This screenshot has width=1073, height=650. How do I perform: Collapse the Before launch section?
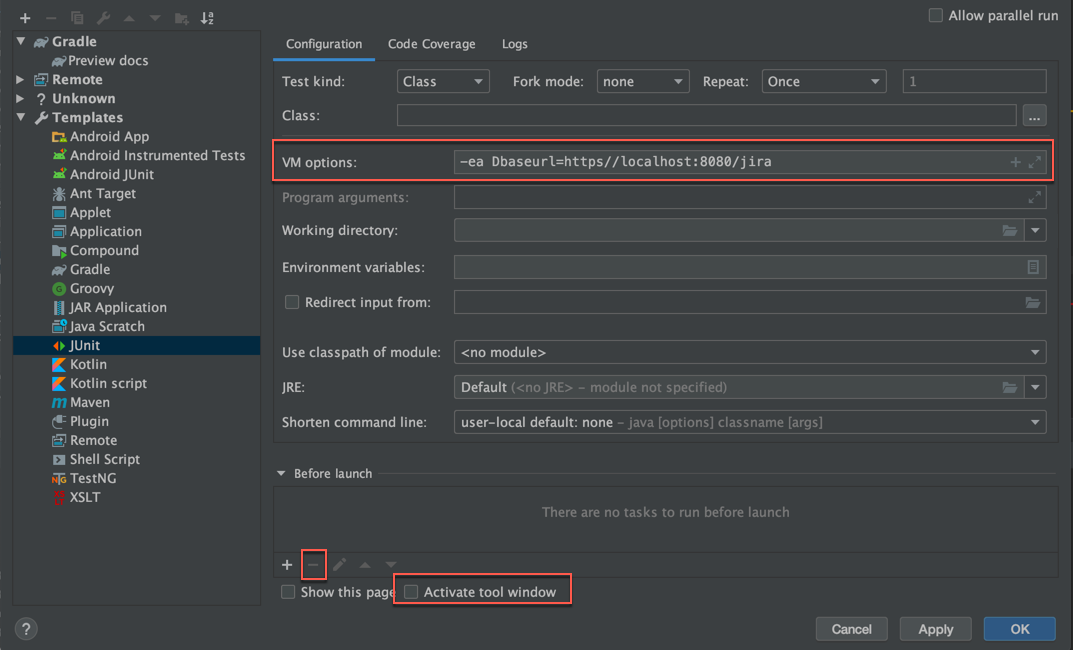pos(281,473)
